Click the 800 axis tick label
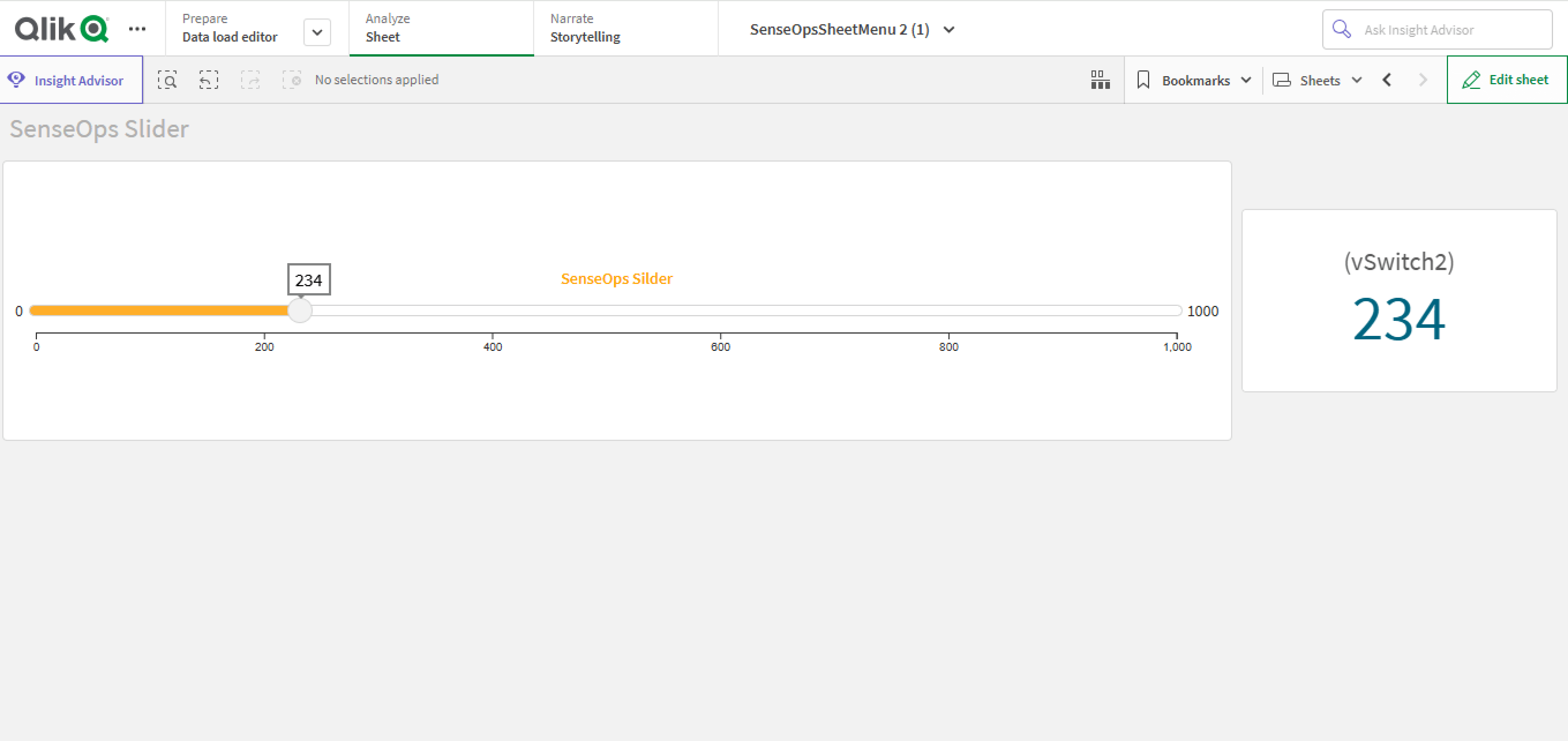This screenshot has width=1568, height=741. tap(948, 347)
